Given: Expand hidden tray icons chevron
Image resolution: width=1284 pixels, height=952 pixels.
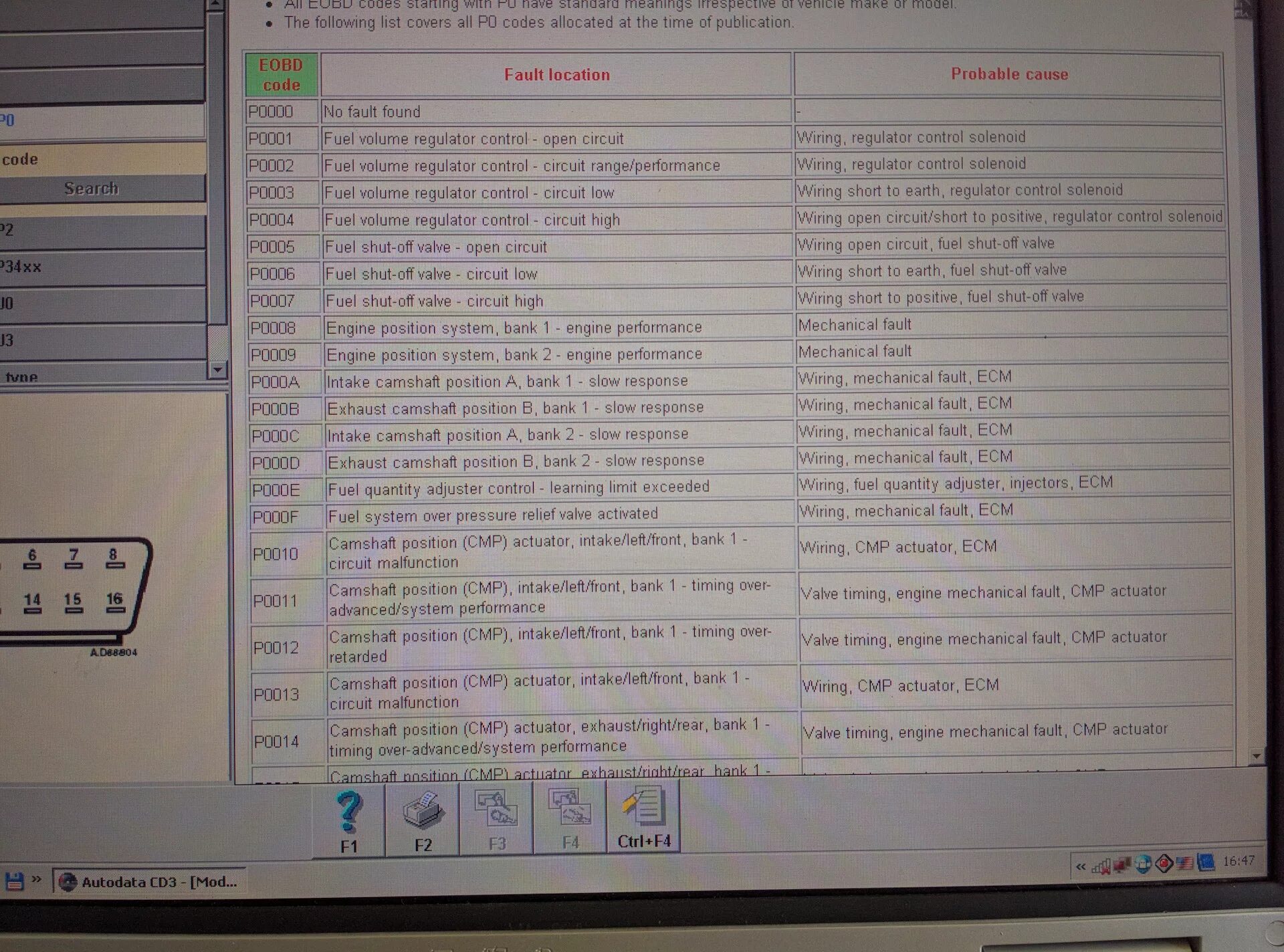Looking at the screenshot, I should pos(1081,867).
